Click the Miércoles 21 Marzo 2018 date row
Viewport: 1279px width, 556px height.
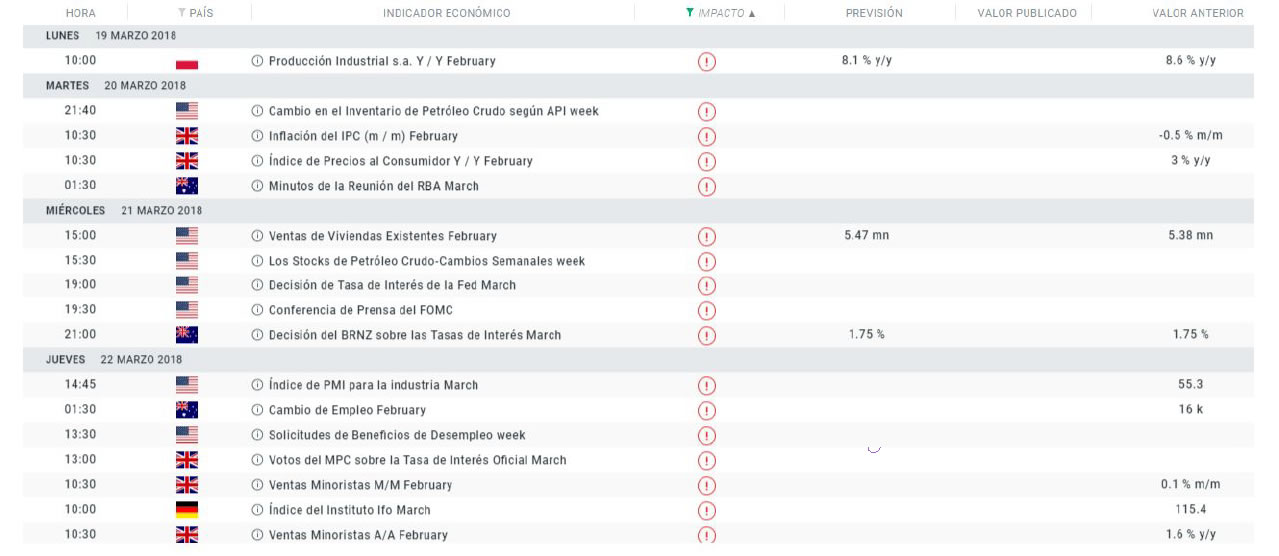(124, 211)
